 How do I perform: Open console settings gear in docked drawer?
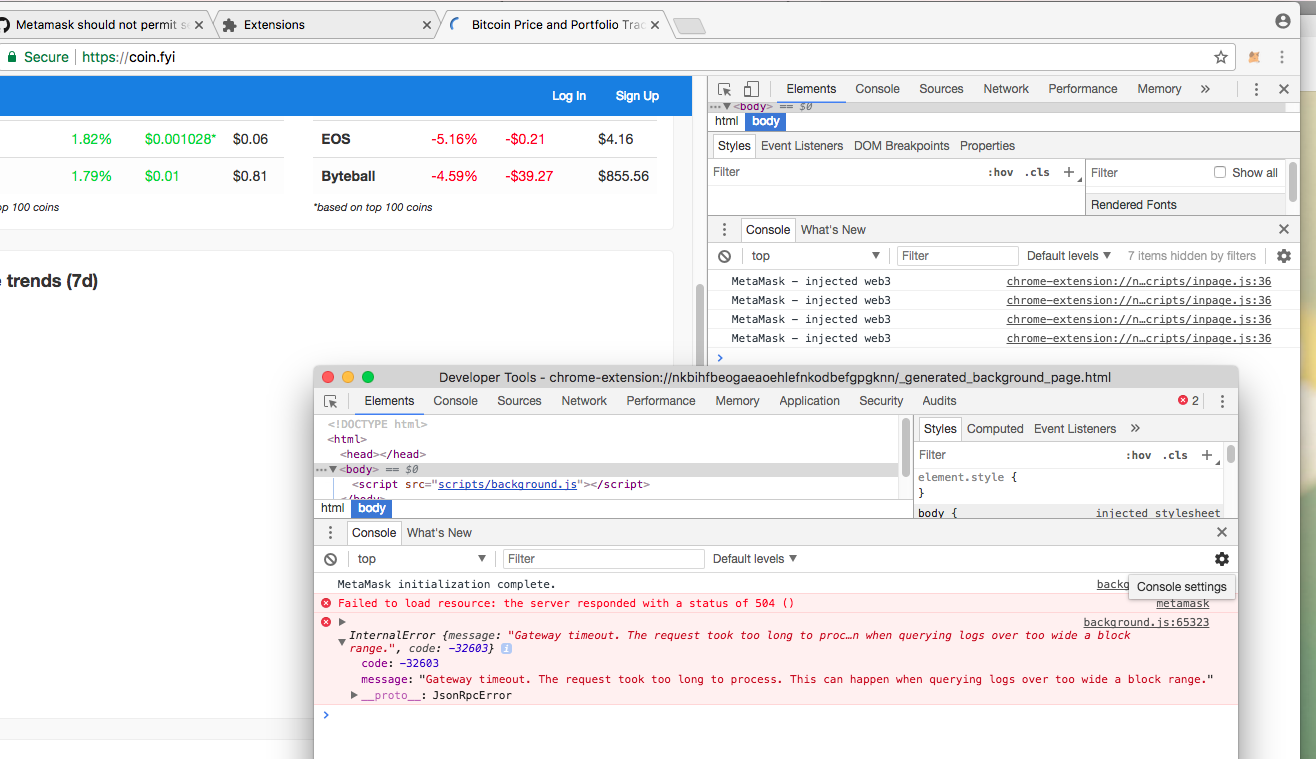coord(1284,256)
